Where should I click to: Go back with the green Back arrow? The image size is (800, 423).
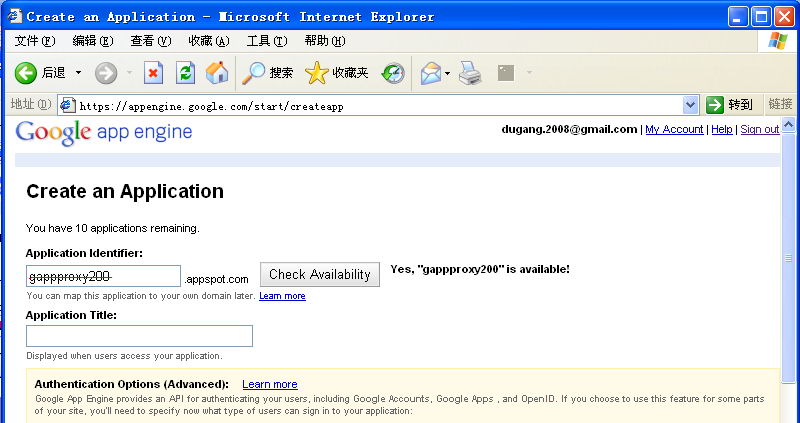(26, 73)
